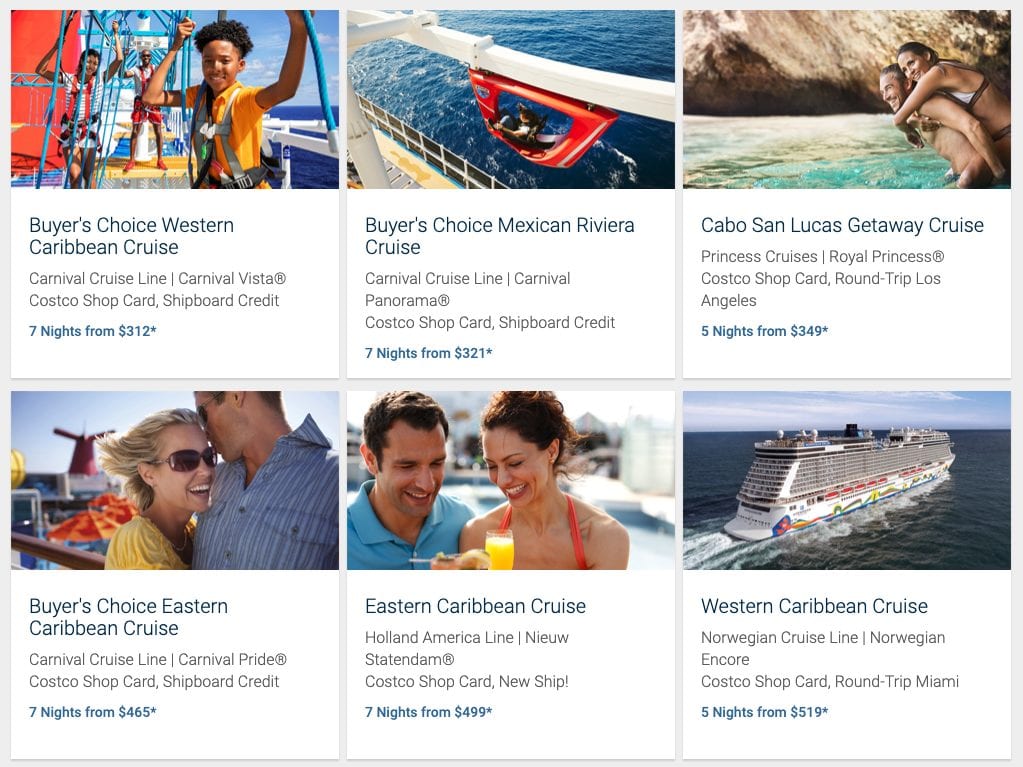Image resolution: width=1023 pixels, height=767 pixels.
Task: Open Buyer's Choice Western Caribbean Cruise title
Action: 131,236
